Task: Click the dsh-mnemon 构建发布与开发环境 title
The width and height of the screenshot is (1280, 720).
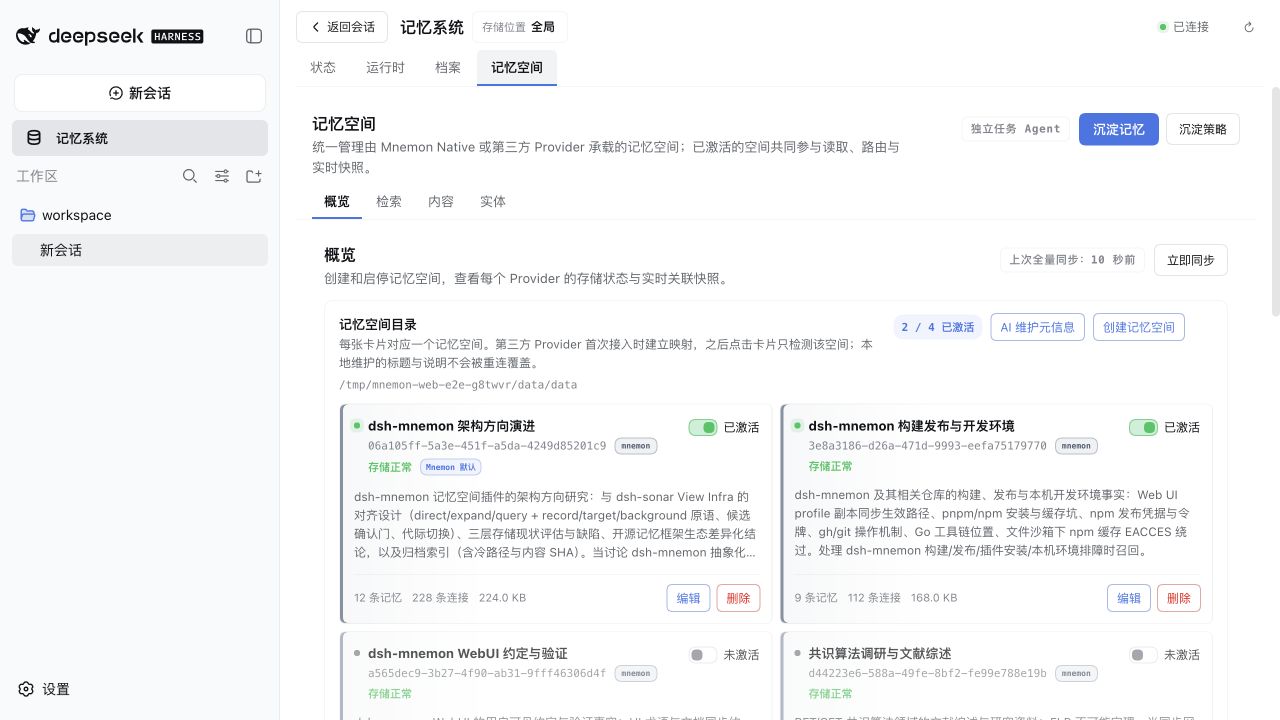Action: [x=911, y=426]
